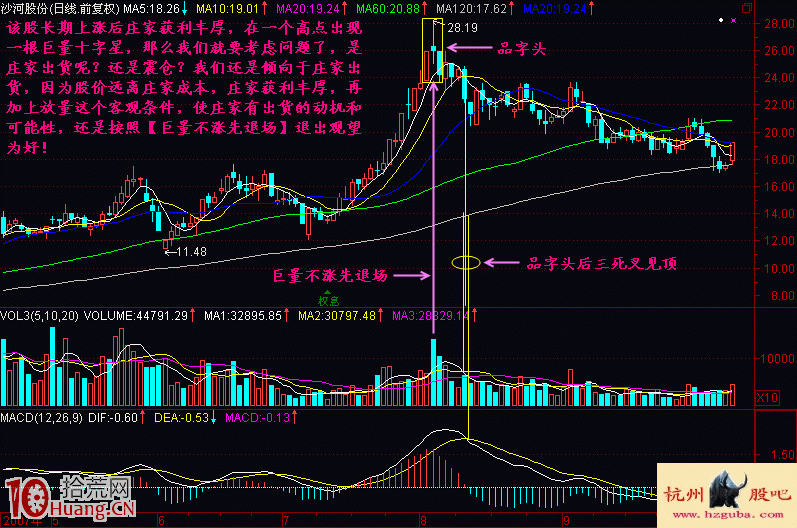Image resolution: width=797 pixels, height=528 pixels.
Task: Click the yellow MA2:30797.48 volume label
Action: [x=336, y=316]
